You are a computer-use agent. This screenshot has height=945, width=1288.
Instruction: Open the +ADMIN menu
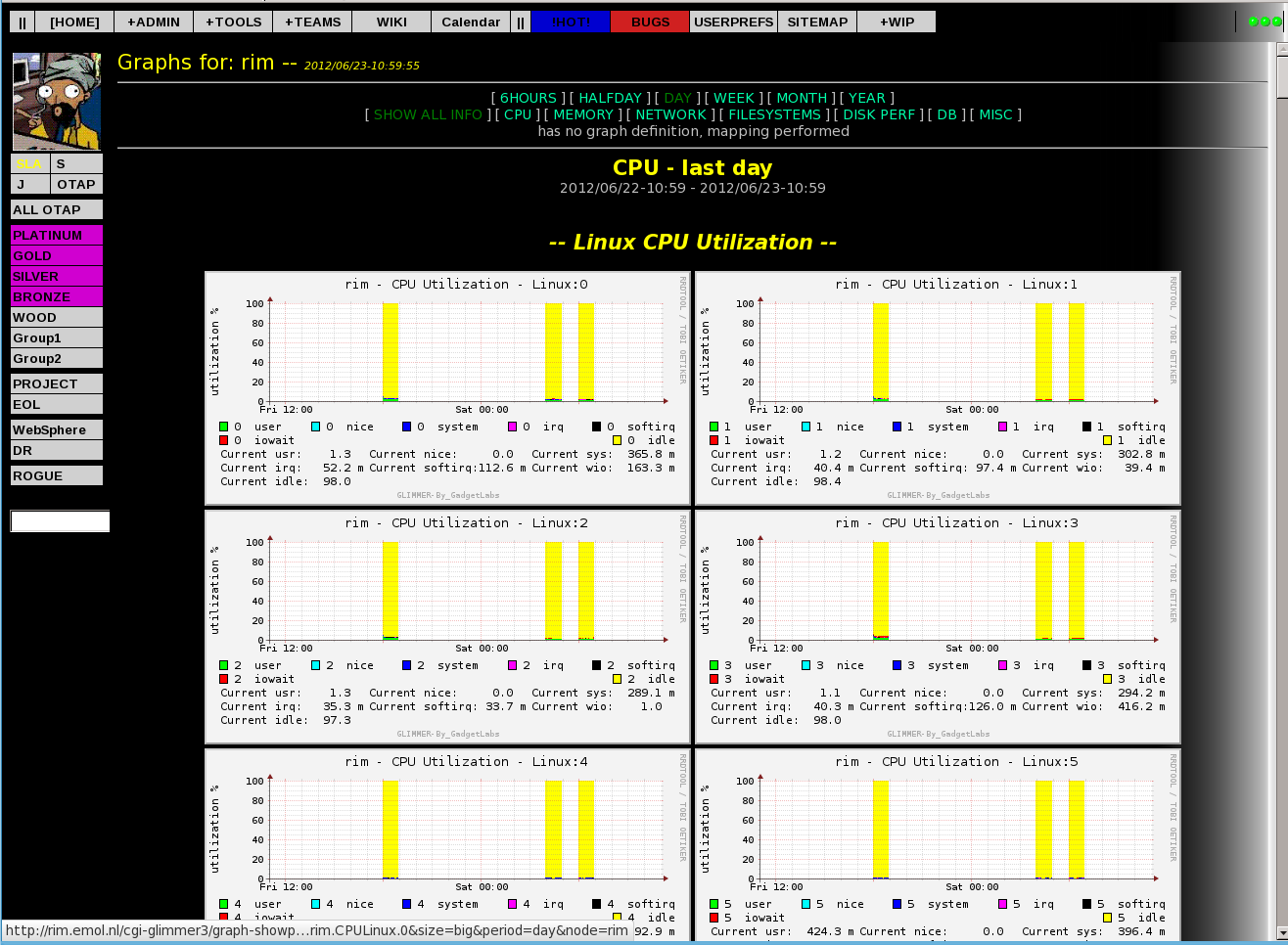pos(154,22)
